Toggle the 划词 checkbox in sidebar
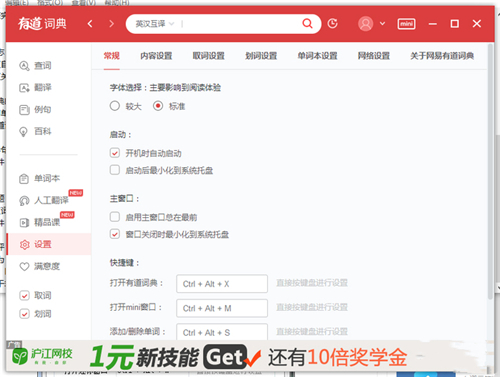Screen dimensions: 500x377 point(24,314)
